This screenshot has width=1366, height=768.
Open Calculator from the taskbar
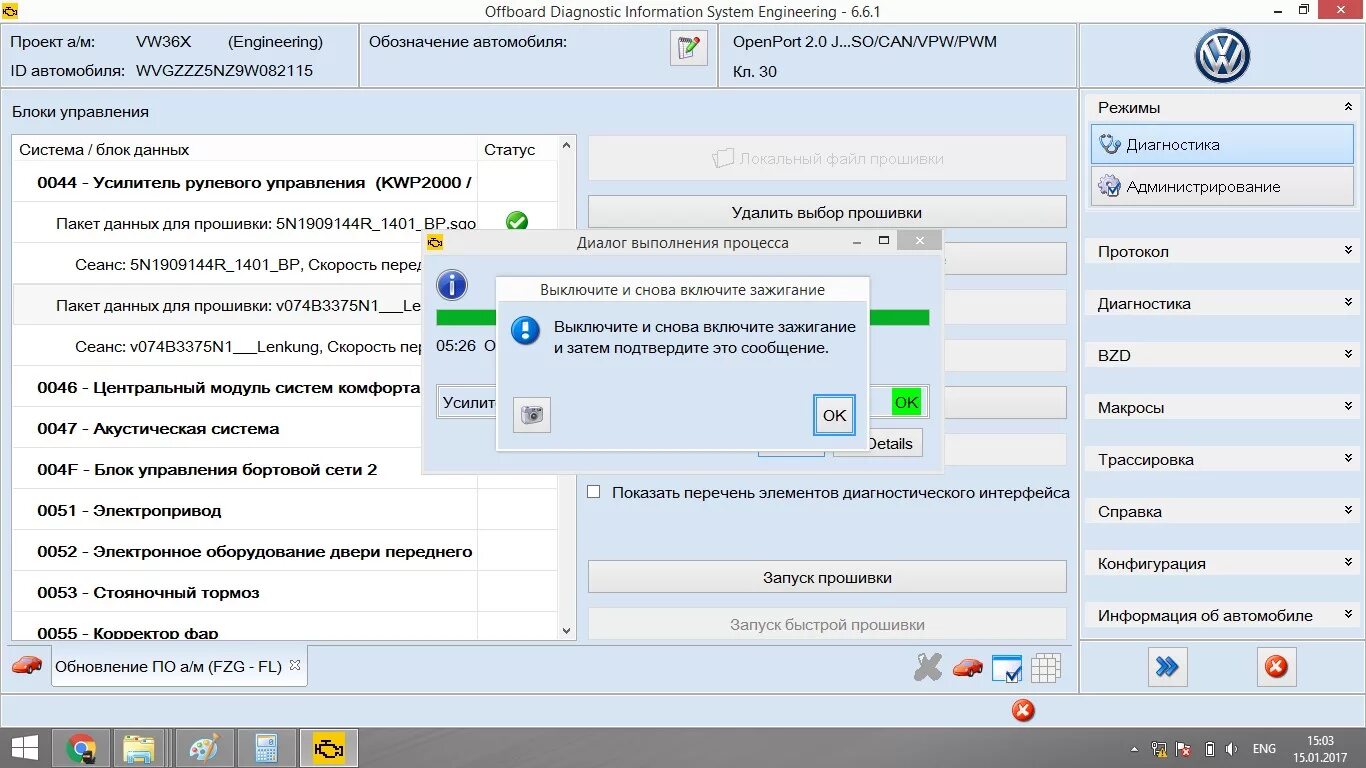(266, 748)
